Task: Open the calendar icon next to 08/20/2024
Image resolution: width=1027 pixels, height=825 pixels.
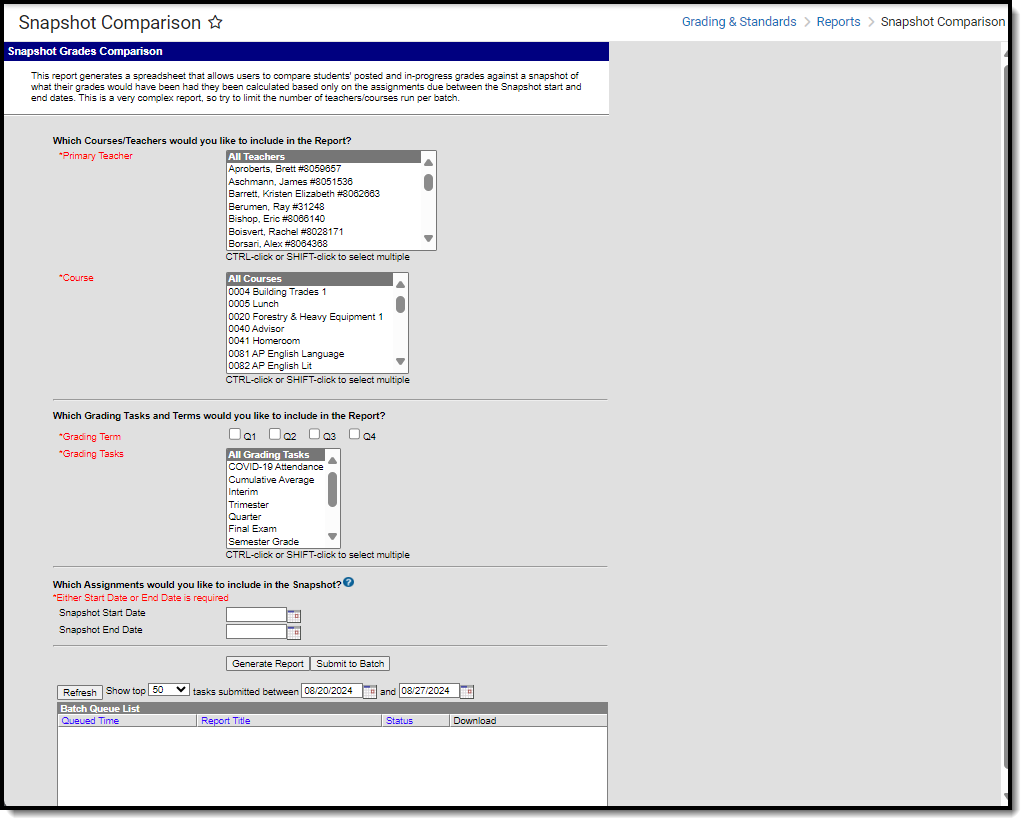Action: click(370, 691)
